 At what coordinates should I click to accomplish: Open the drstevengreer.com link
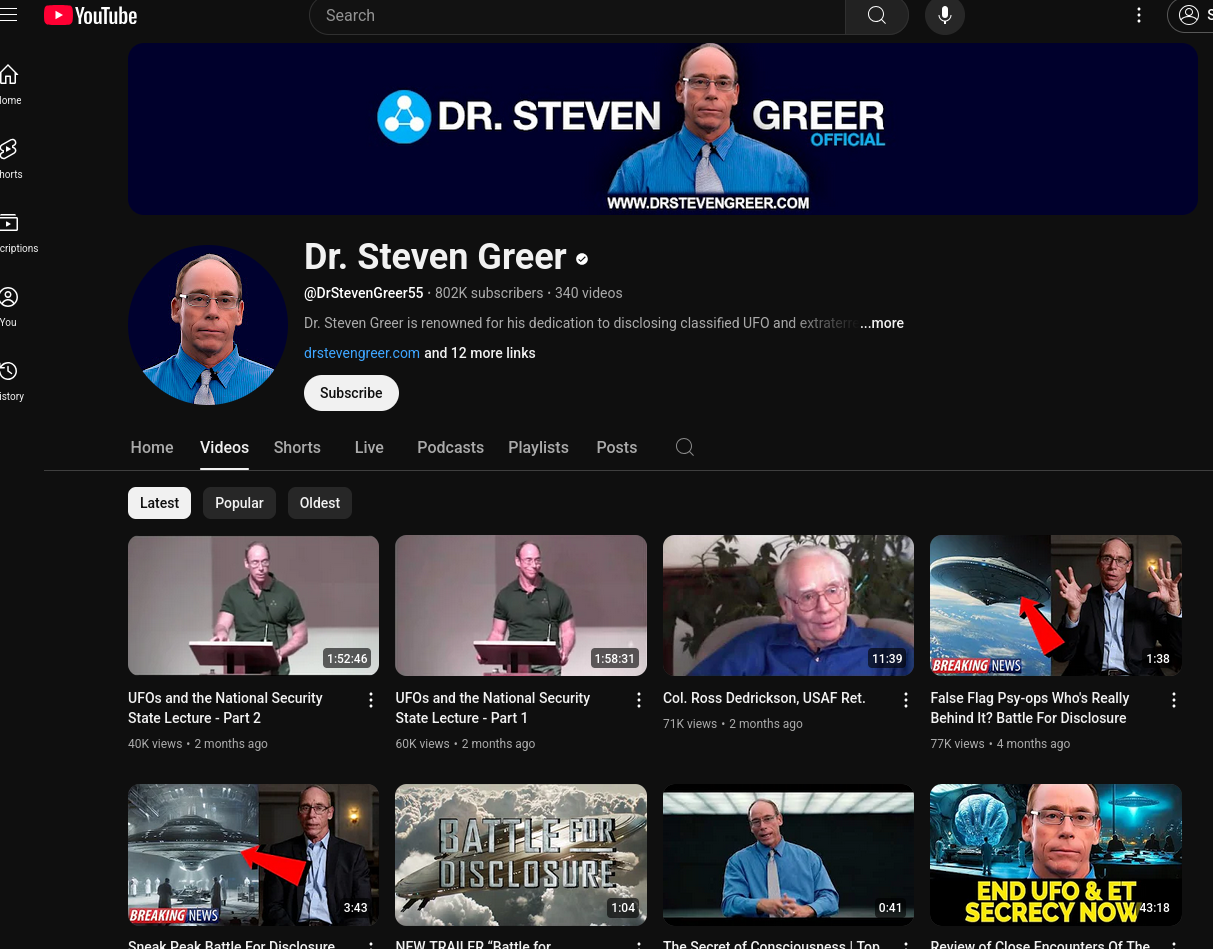(x=362, y=353)
